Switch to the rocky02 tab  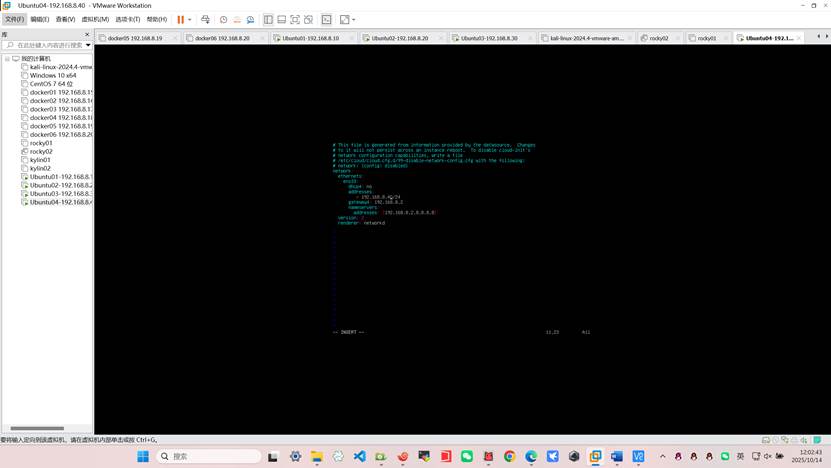pos(659,38)
